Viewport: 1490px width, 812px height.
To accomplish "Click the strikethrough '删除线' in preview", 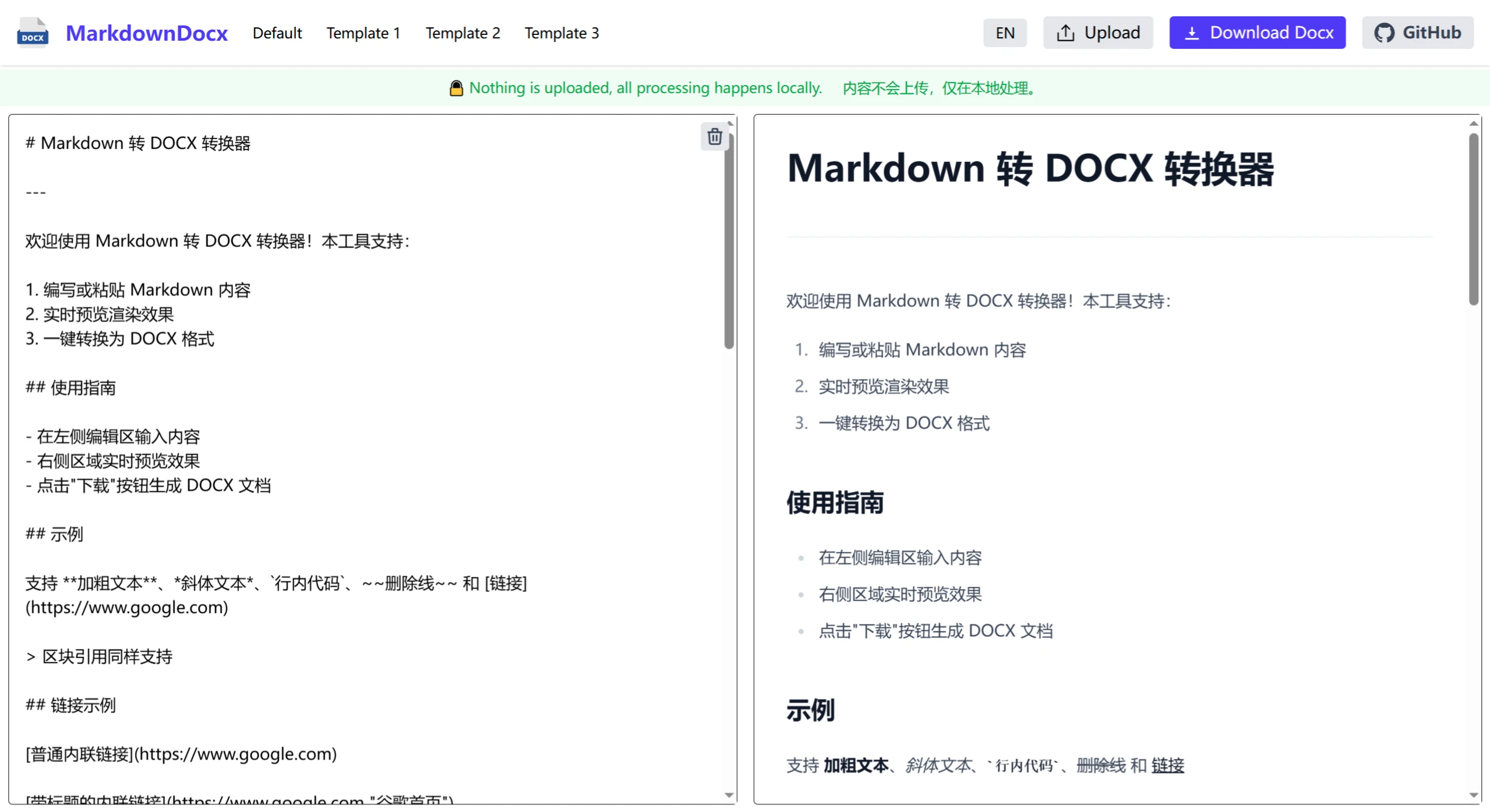I will tap(1101, 765).
